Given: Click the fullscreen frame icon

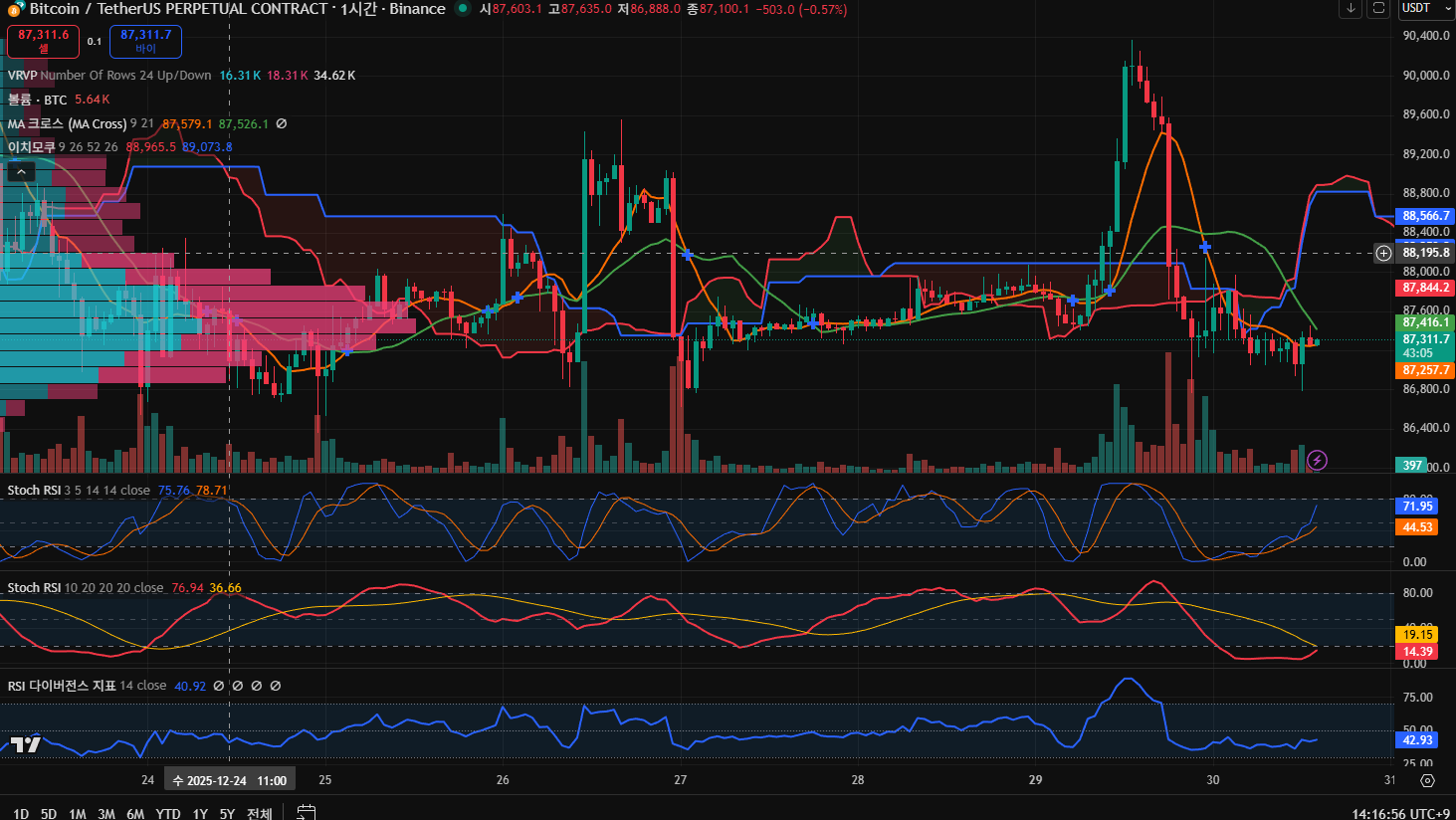Looking at the screenshot, I should 1378,9.
